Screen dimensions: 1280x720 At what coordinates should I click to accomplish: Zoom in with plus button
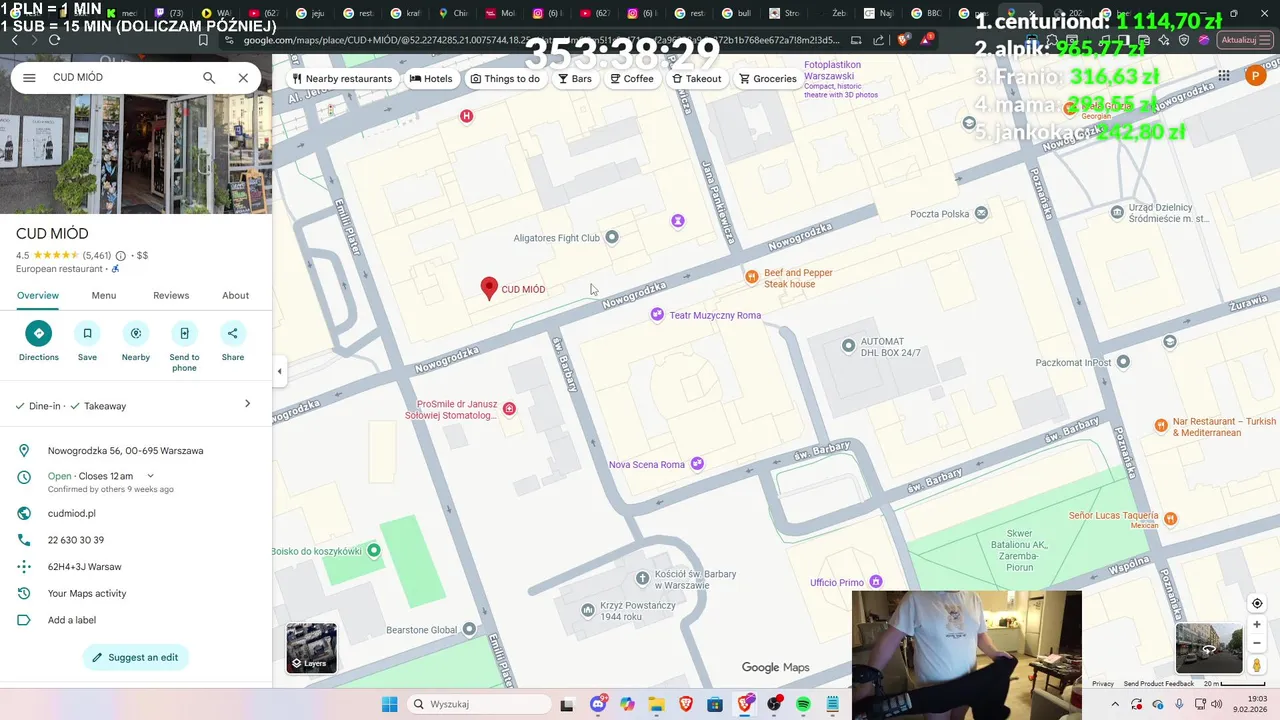(x=1257, y=625)
